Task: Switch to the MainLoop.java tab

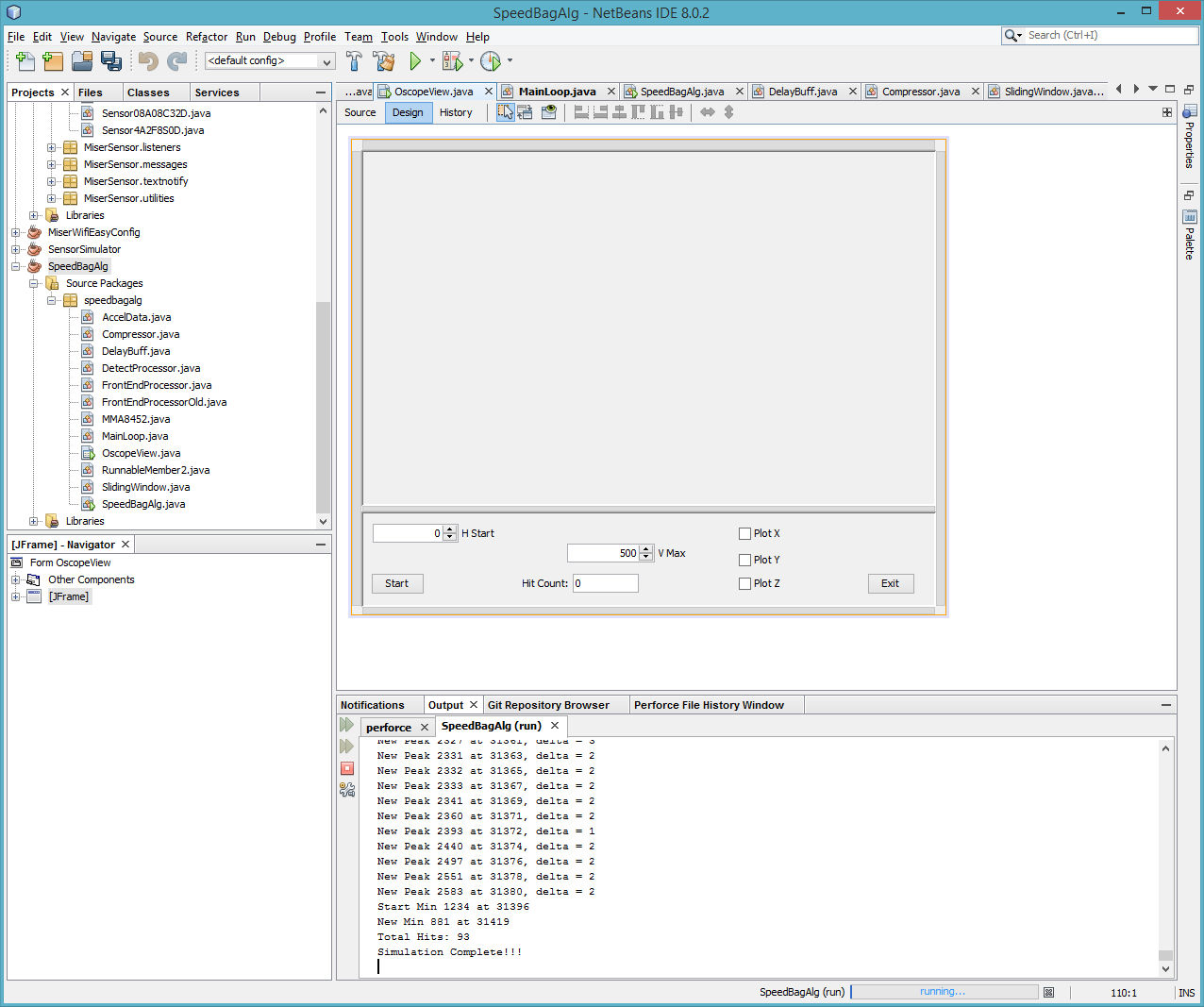Action: click(x=557, y=92)
